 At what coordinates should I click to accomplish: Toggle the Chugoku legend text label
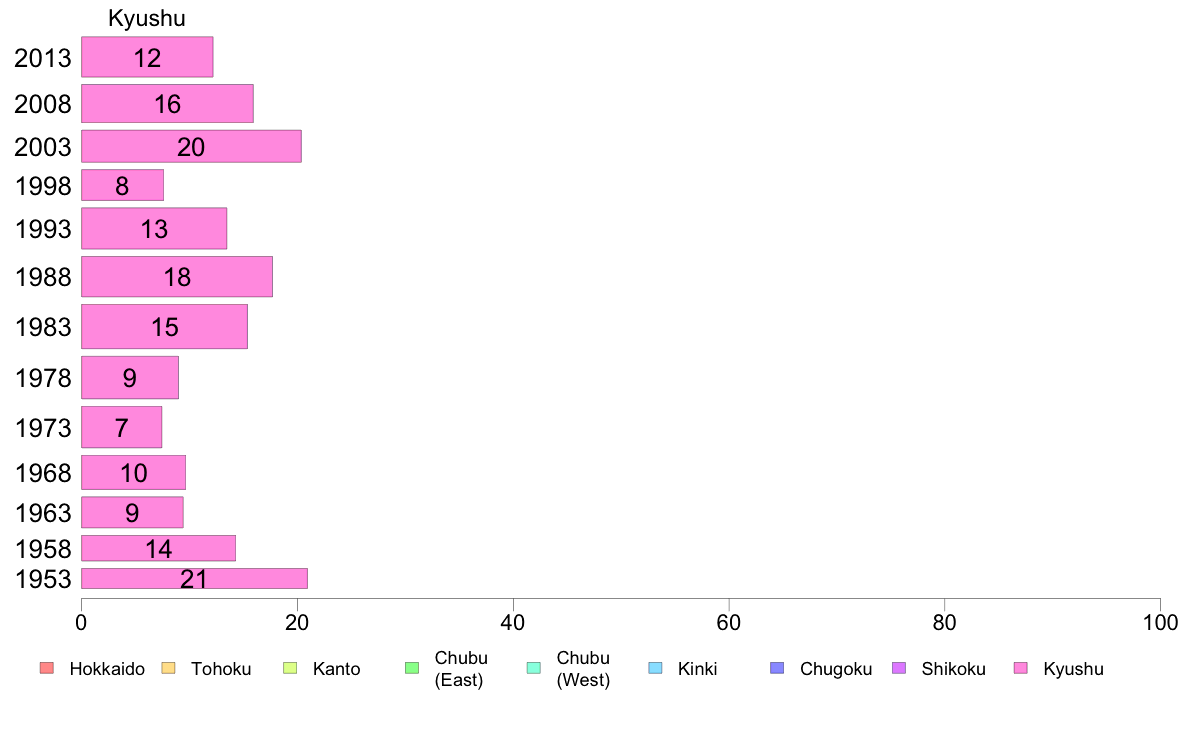(836, 669)
